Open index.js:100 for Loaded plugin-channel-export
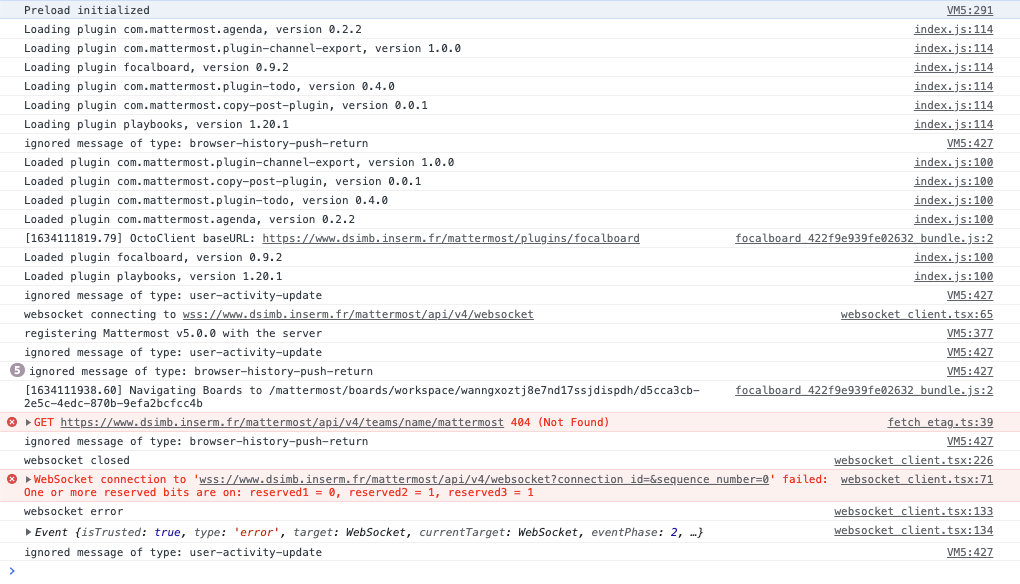 [x=953, y=162]
